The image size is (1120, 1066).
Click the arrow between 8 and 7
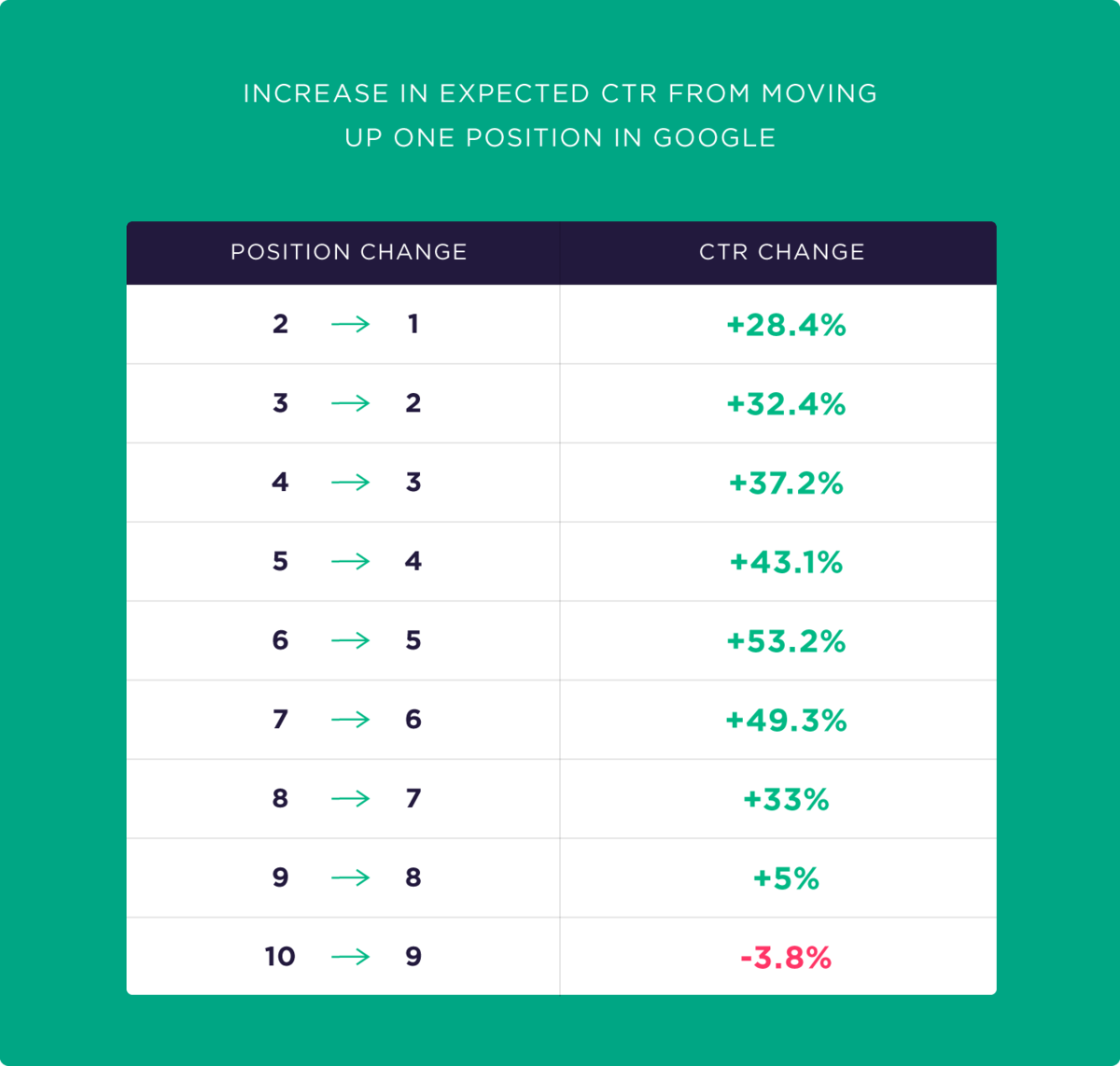pos(351,799)
